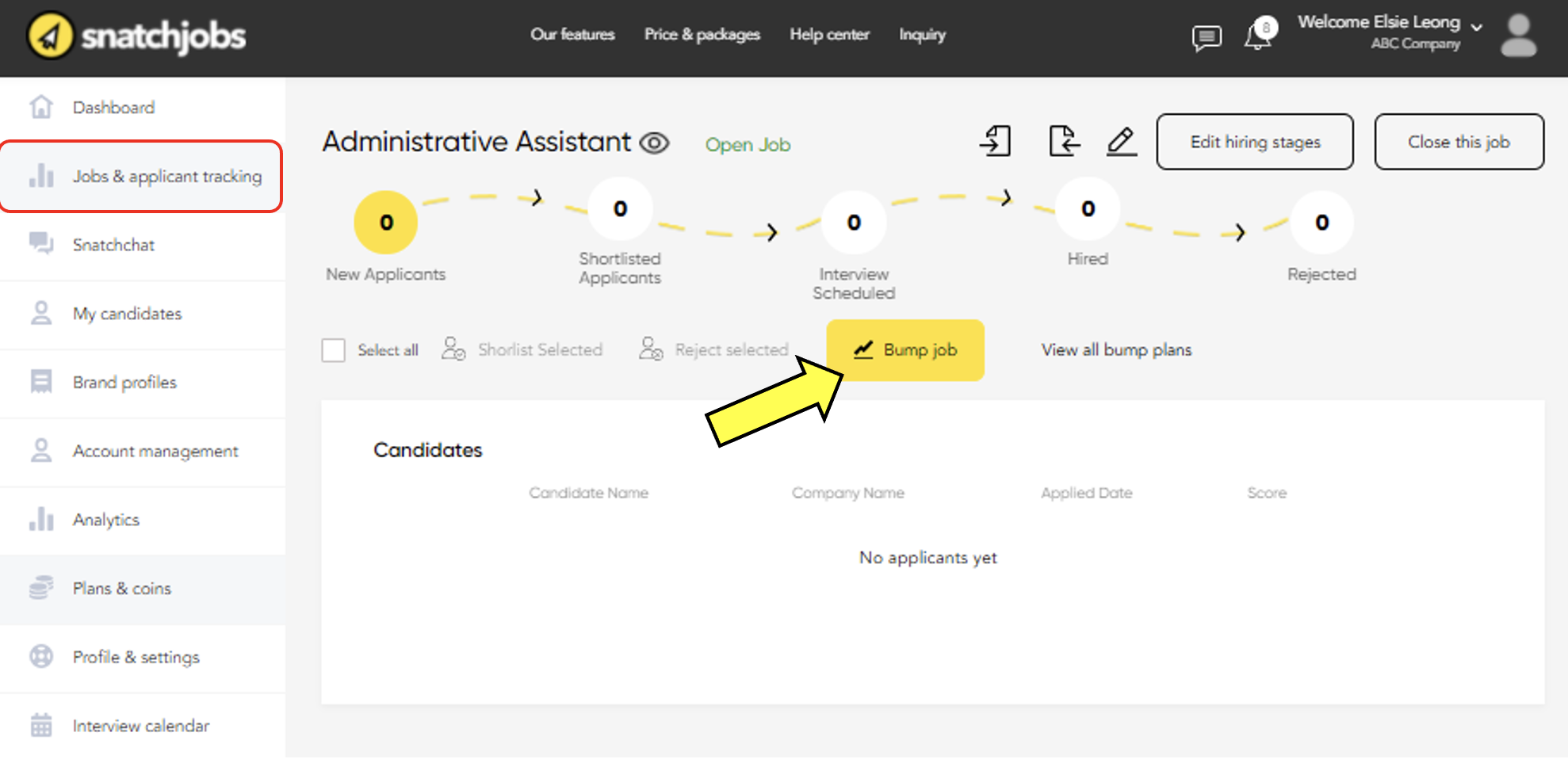The image size is (1568, 759).
Task: Open the chat messages icon in header
Action: point(1206,37)
